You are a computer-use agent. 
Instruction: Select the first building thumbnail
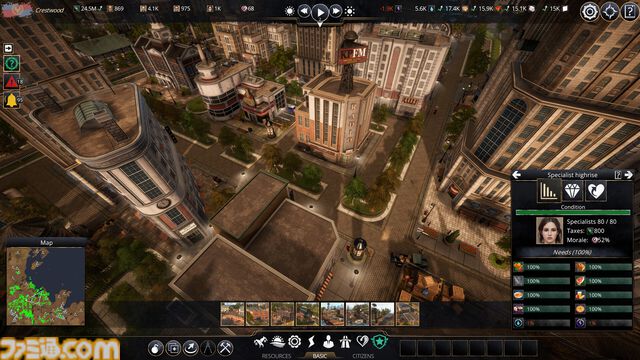[232, 314]
